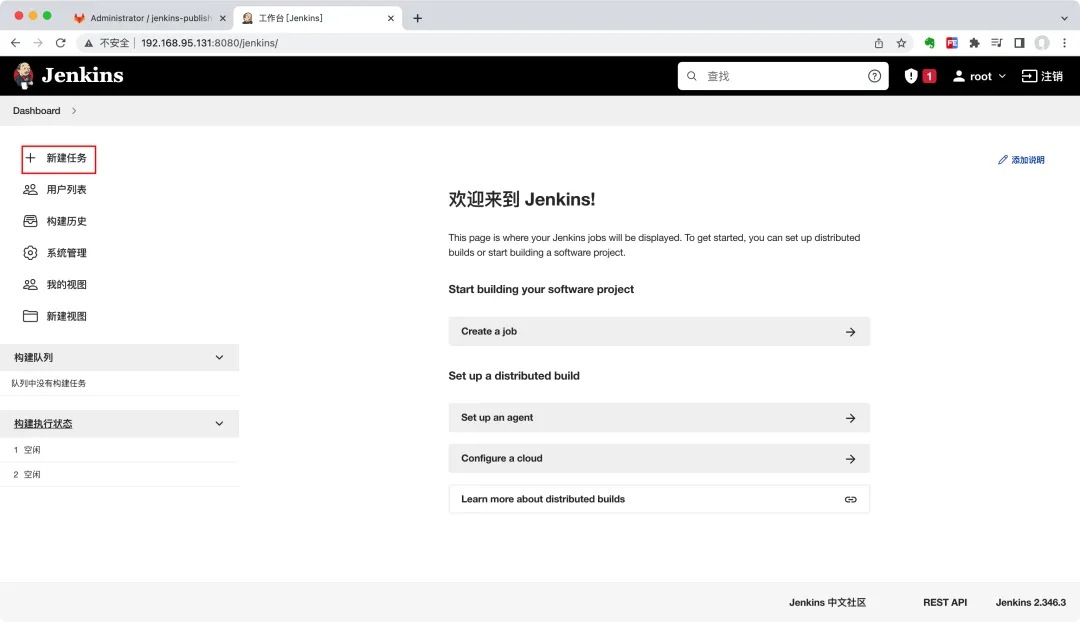The width and height of the screenshot is (1080, 622).
Task: Click the Jenkins 2.346.3 version link
Action: point(1030,602)
